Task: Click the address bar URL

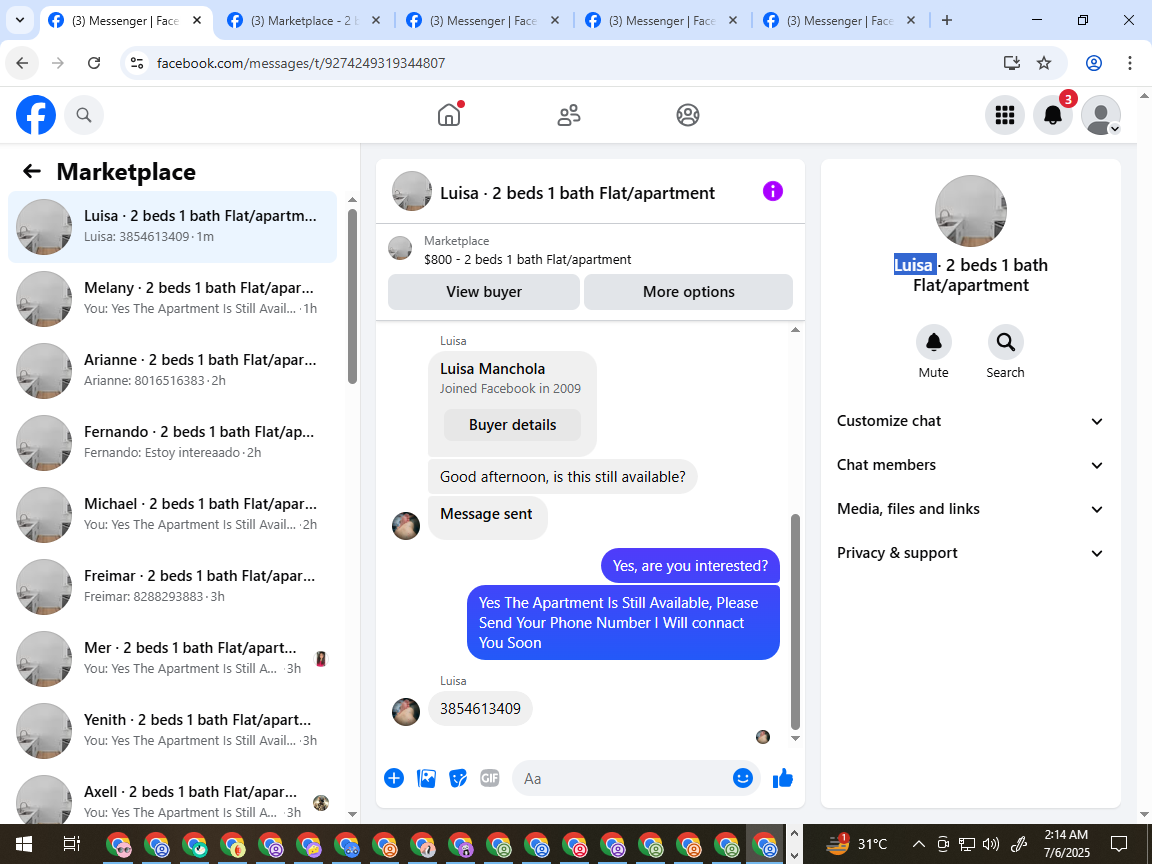Action: pyautogui.click(x=301, y=63)
